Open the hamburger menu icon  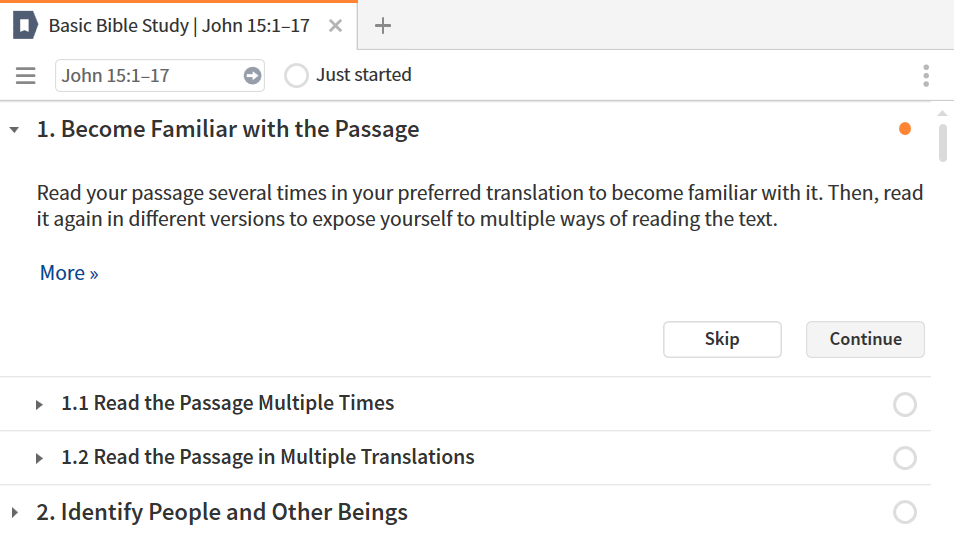pos(26,75)
